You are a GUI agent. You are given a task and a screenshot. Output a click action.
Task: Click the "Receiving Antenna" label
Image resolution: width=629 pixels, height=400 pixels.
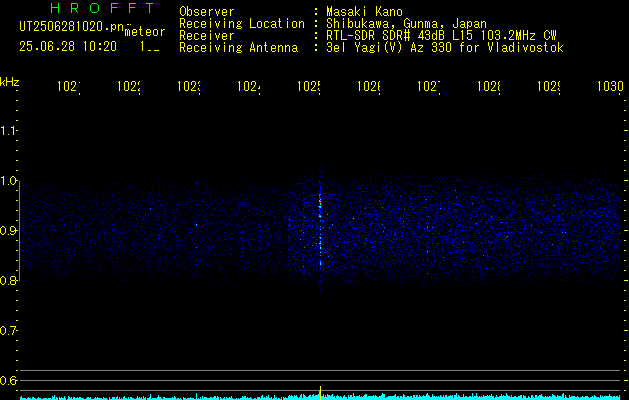click(x=238, y=48)
